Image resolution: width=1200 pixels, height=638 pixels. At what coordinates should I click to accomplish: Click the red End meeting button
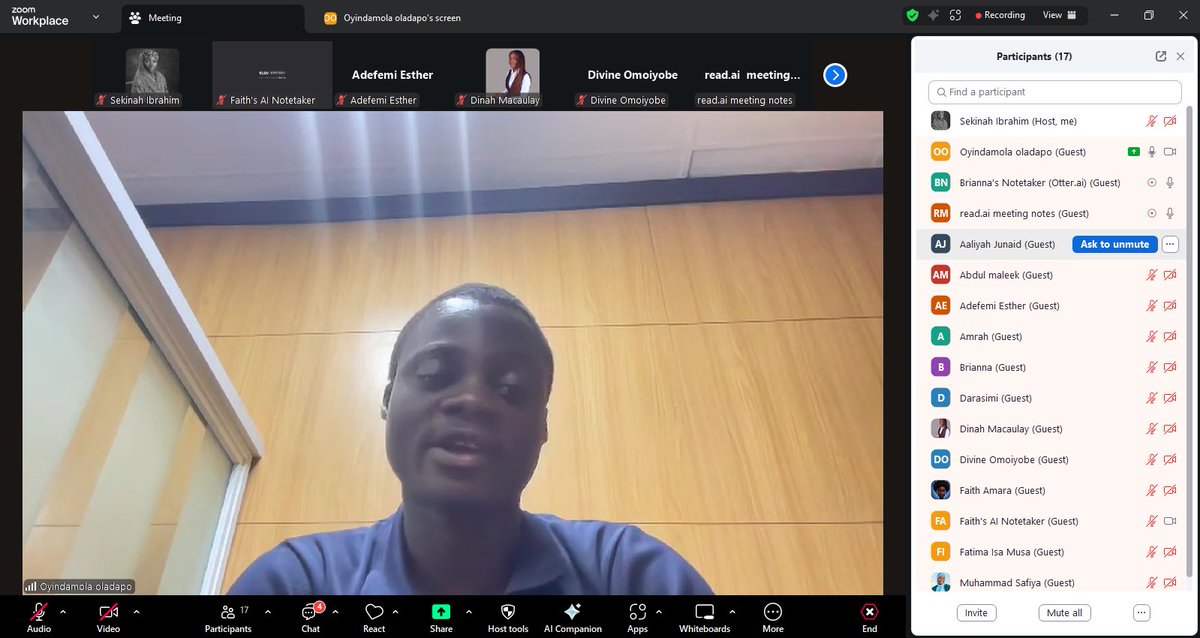point(870,616)
